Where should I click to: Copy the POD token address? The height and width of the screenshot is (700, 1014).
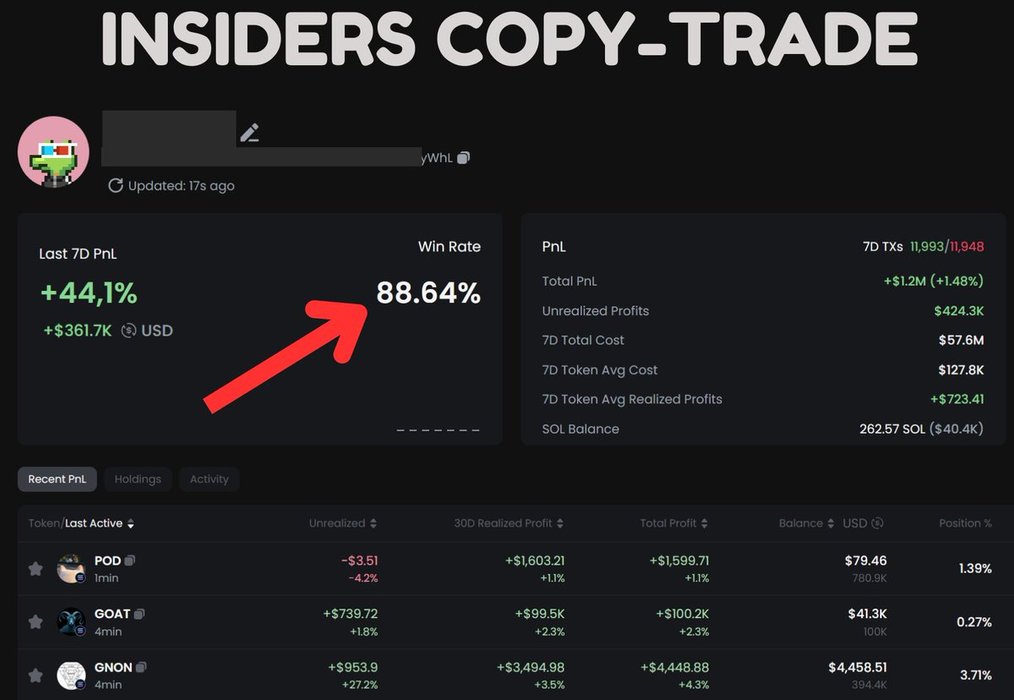click(130, 561)
